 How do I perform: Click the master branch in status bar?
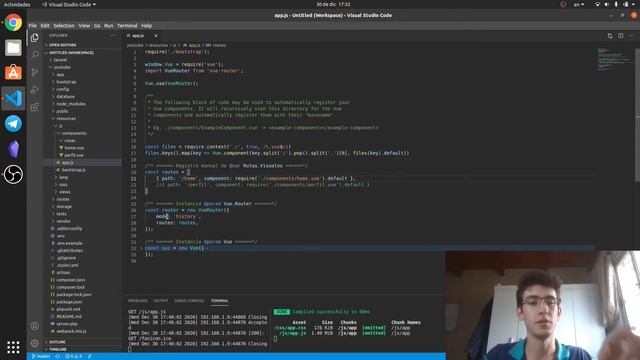coord(41,356)
